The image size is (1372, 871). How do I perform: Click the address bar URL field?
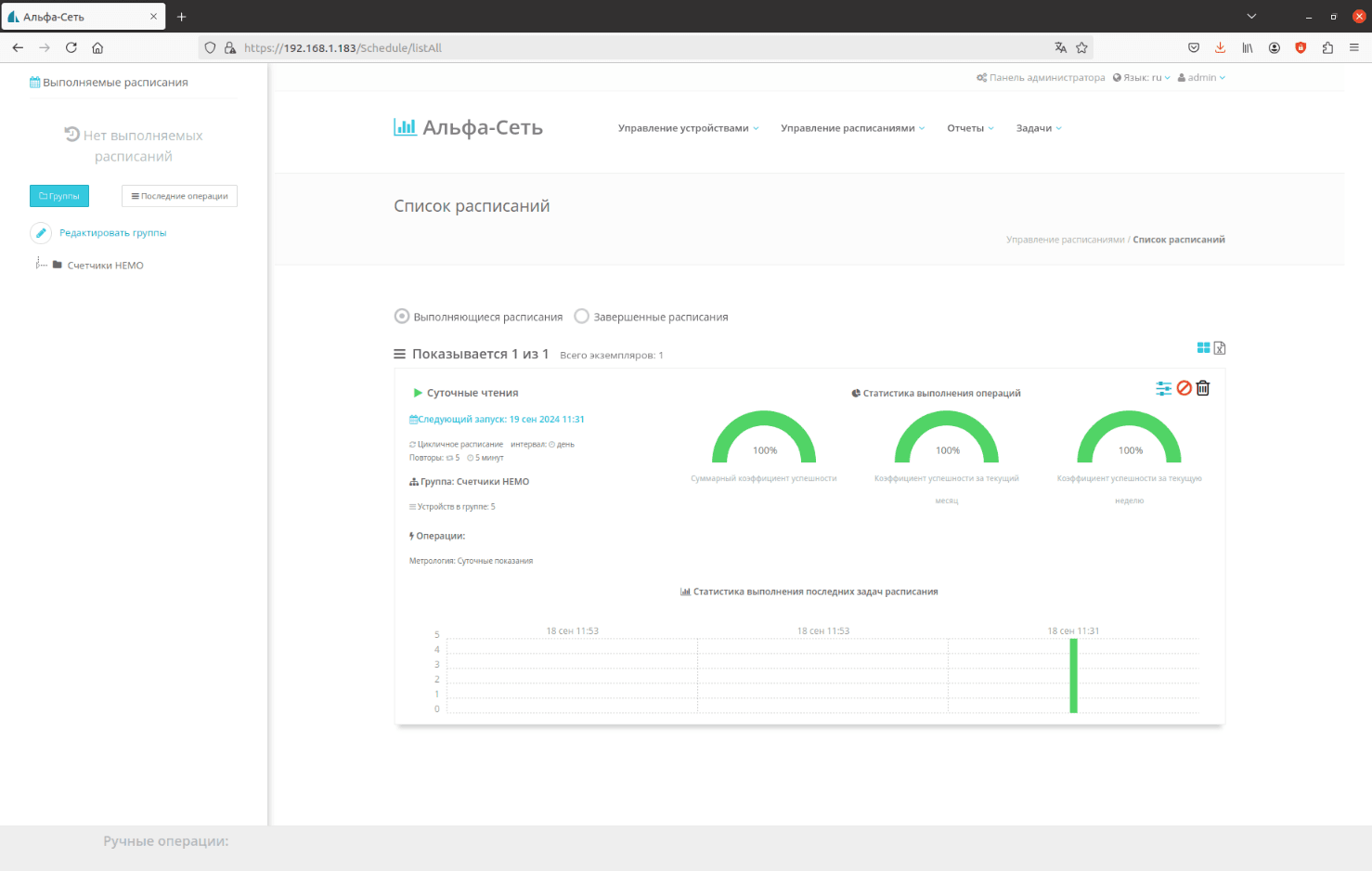point(645,47)
